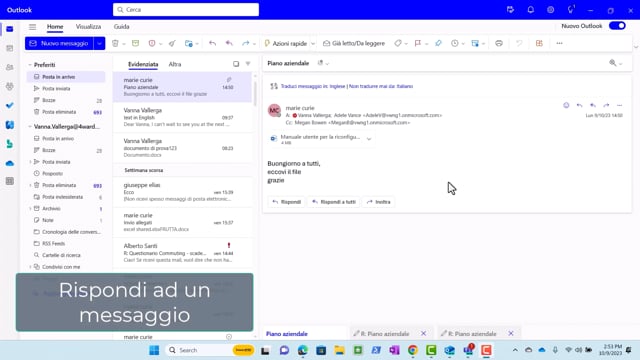Screen dimensions: 640x360
Task: Expand the attachment Manuale utente chevron
Action: coord(369,139)
